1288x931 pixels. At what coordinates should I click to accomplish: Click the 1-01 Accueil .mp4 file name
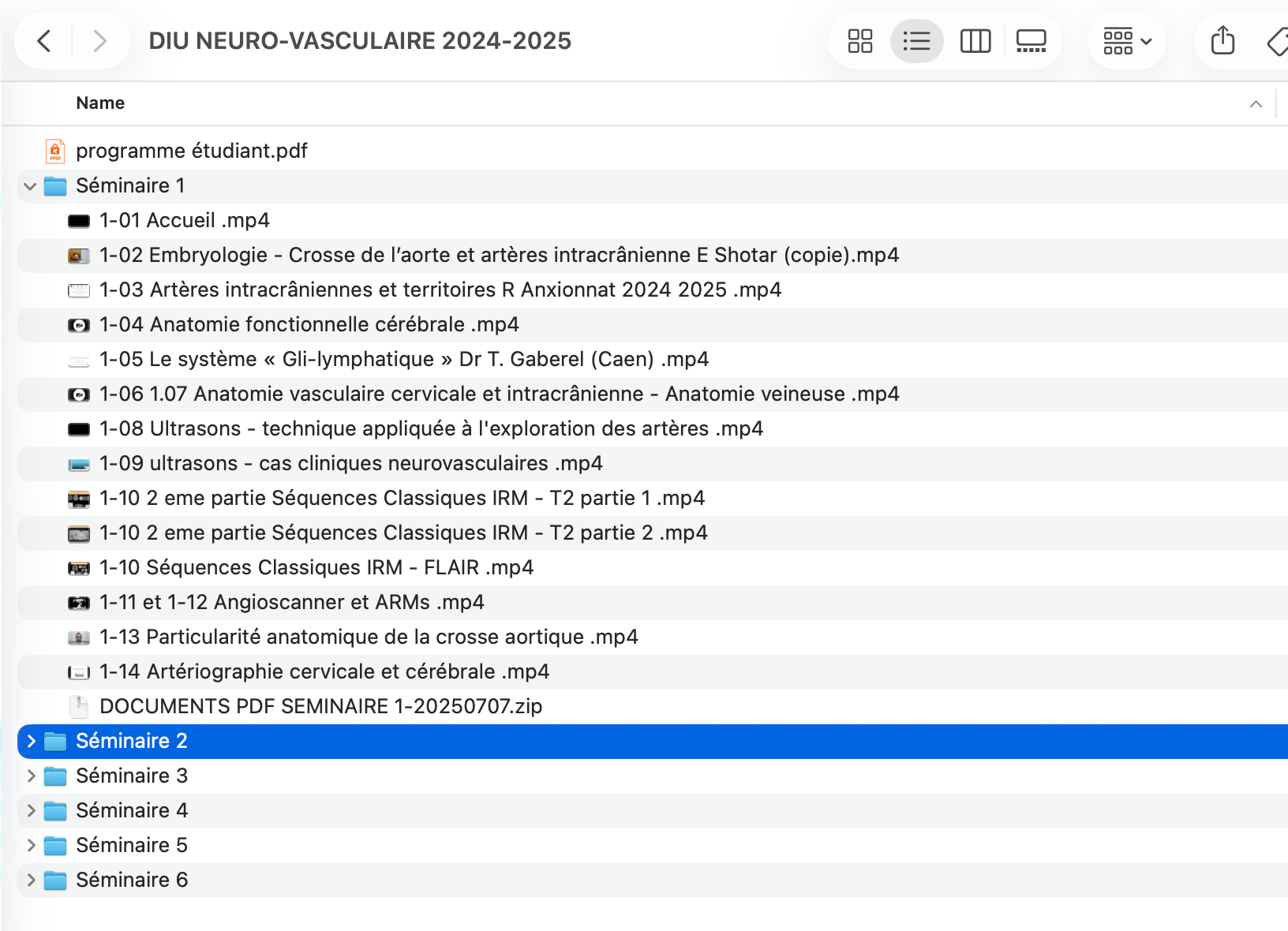tap(185, 220)
